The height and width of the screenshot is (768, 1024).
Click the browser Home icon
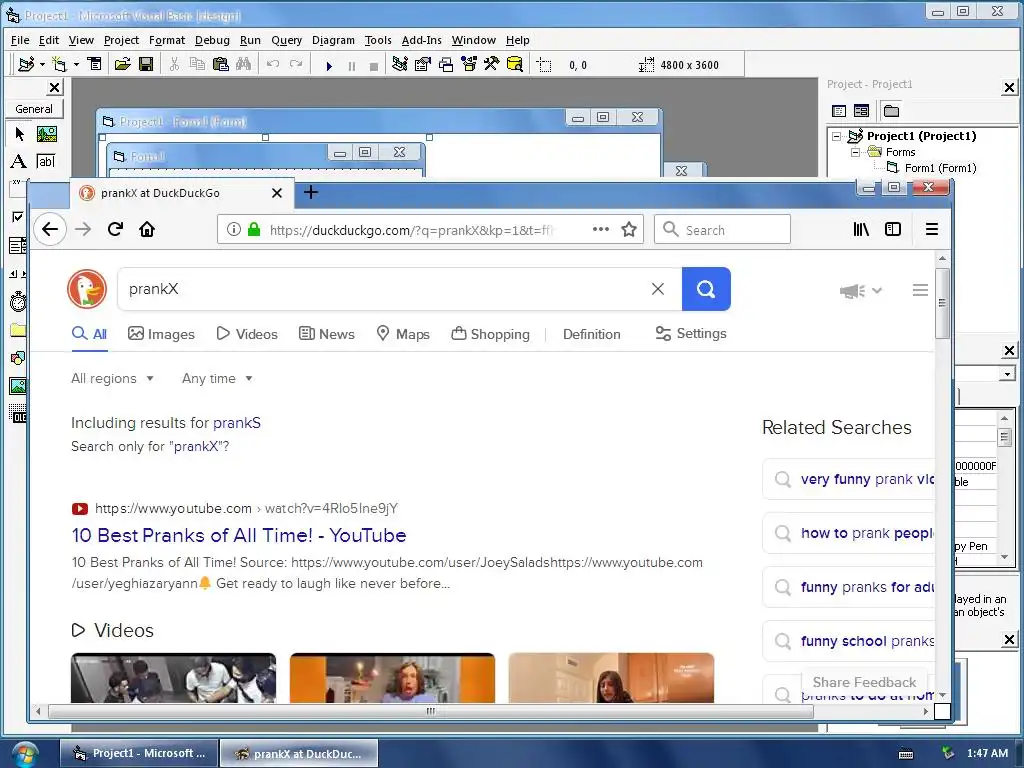point(147,229)
